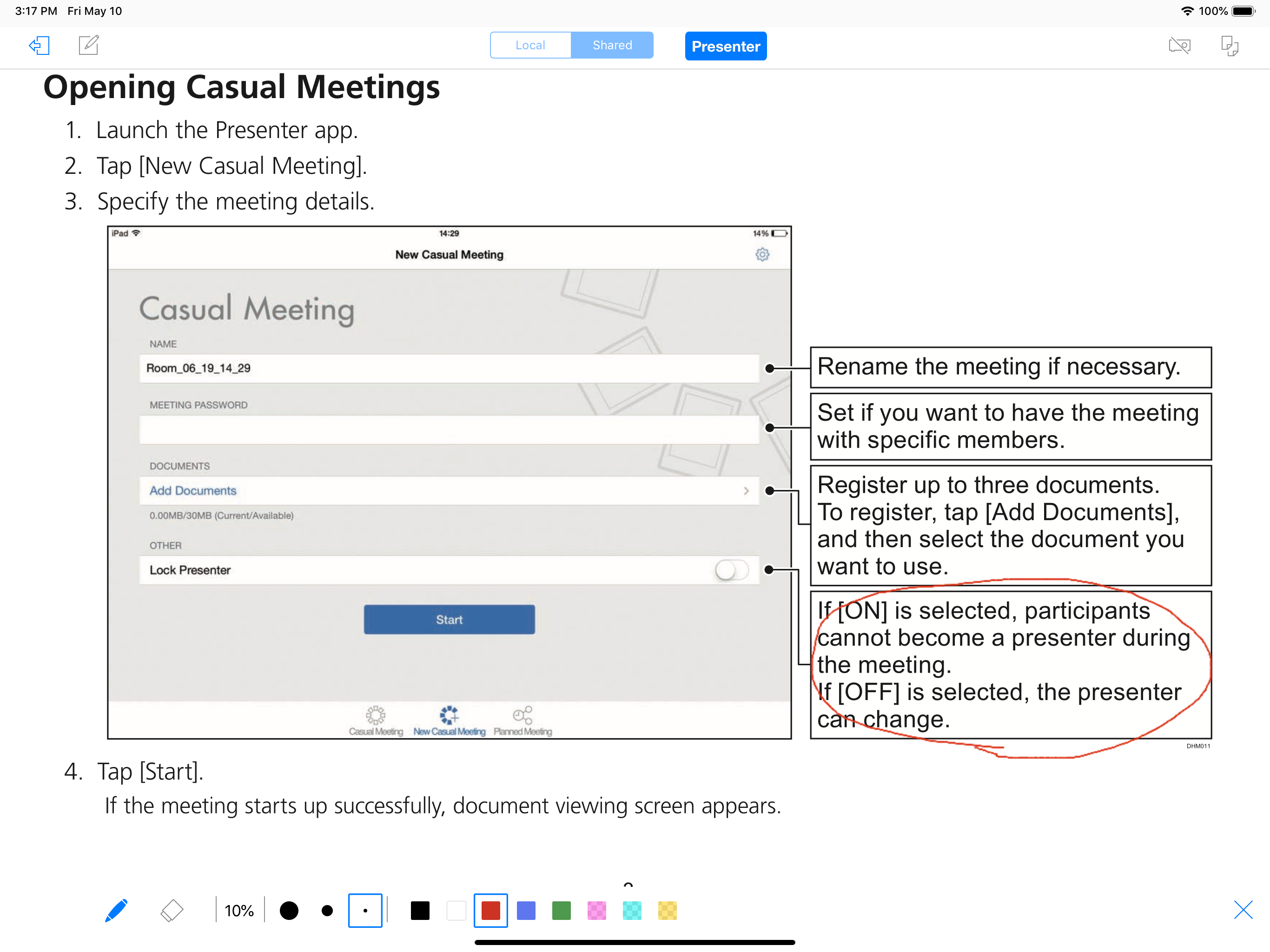Pick the white color swatch
1270x952 pixels.
click(x=456, y=911)
